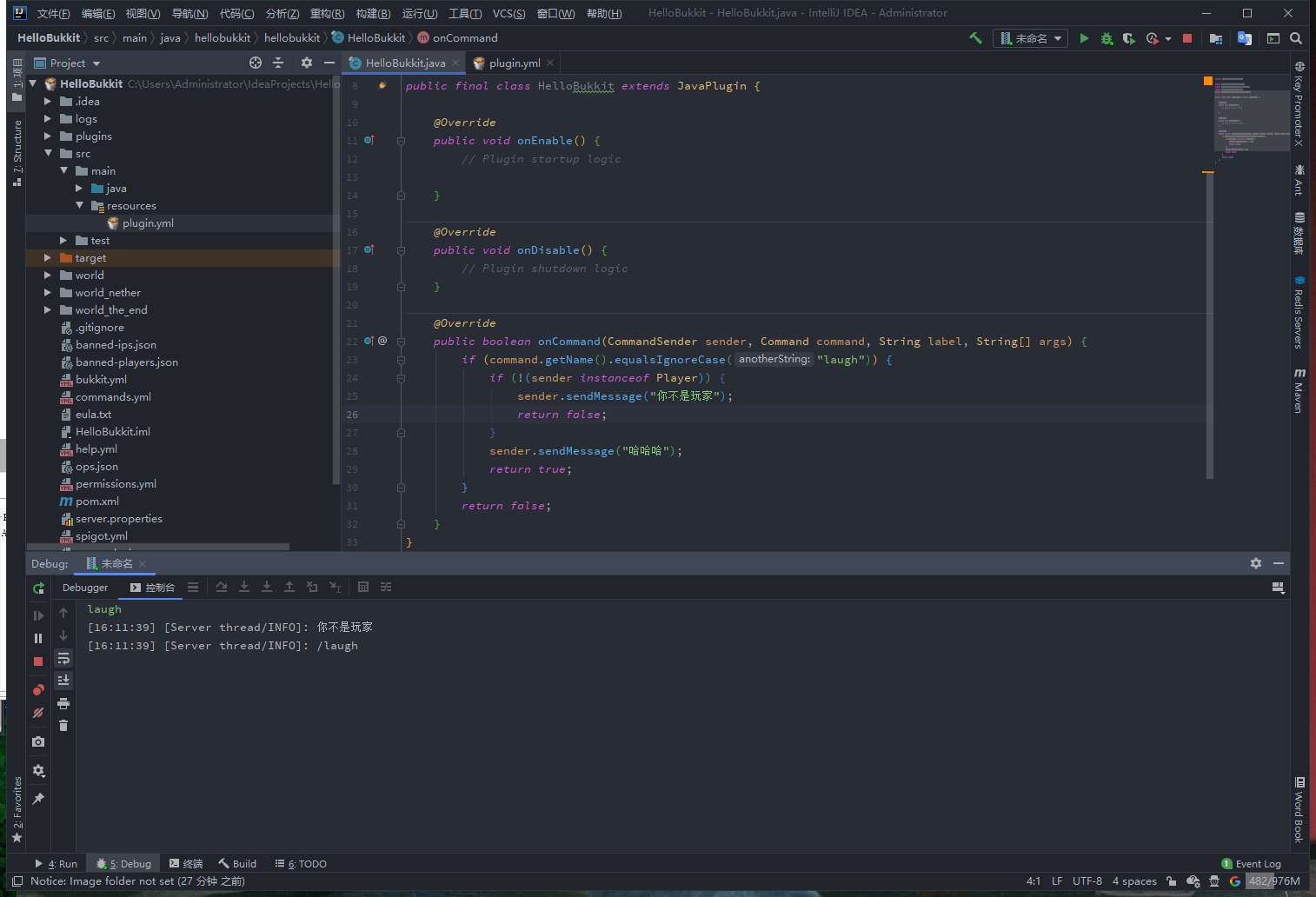Open the VCS(S) menu
Viewport: 1316px width, 897px height.
508,13
